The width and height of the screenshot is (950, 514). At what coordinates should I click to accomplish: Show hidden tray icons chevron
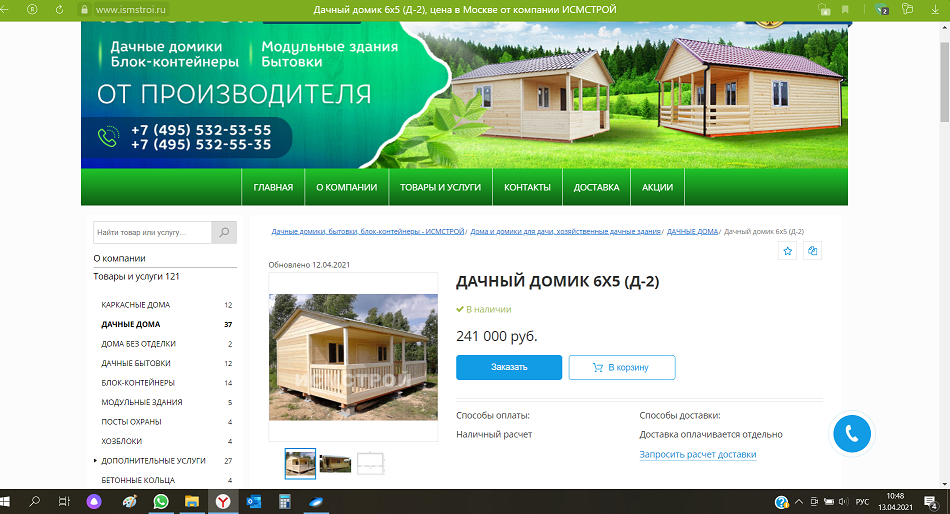point(799,502)
